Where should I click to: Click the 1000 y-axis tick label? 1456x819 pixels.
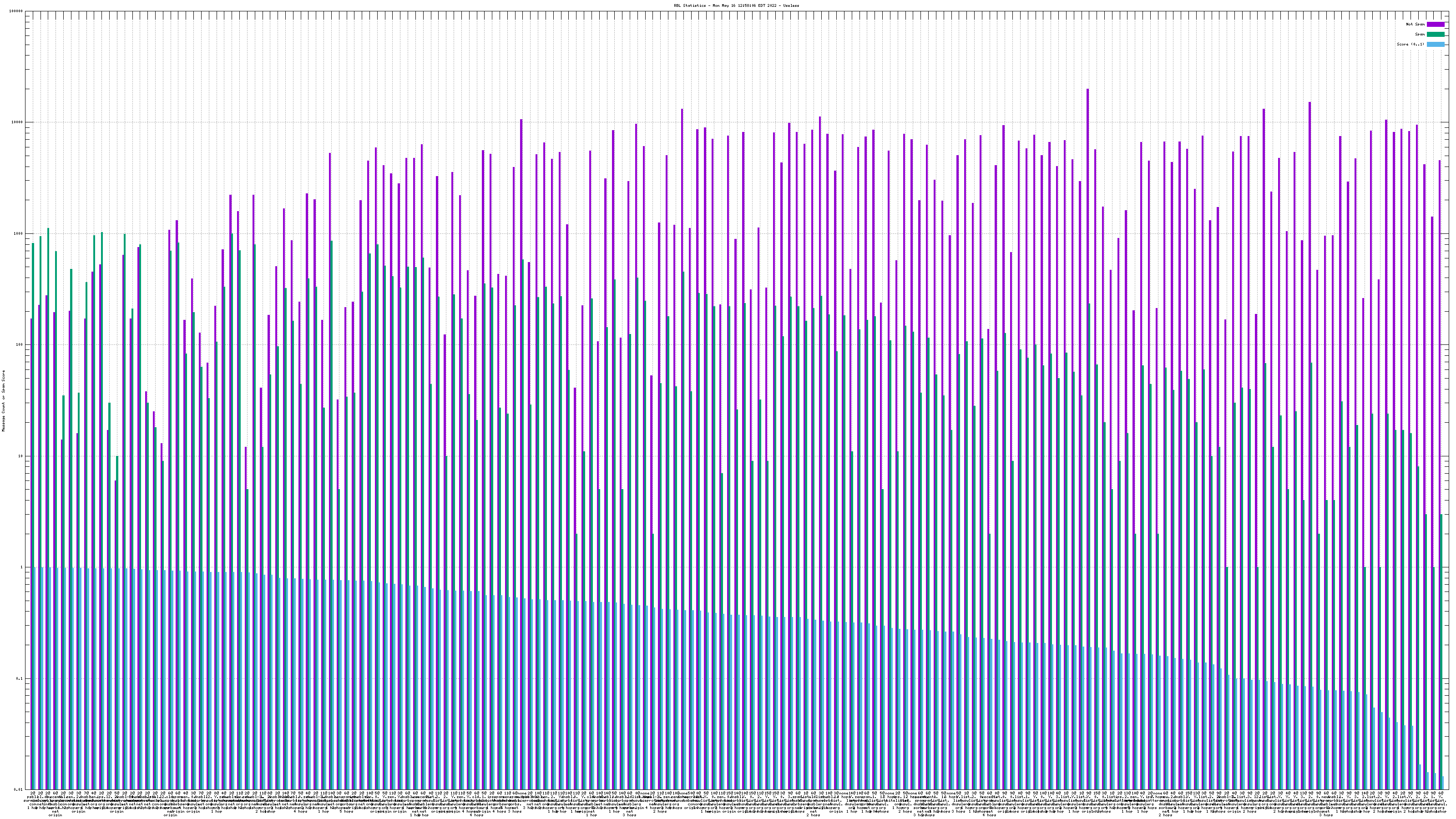19,233
